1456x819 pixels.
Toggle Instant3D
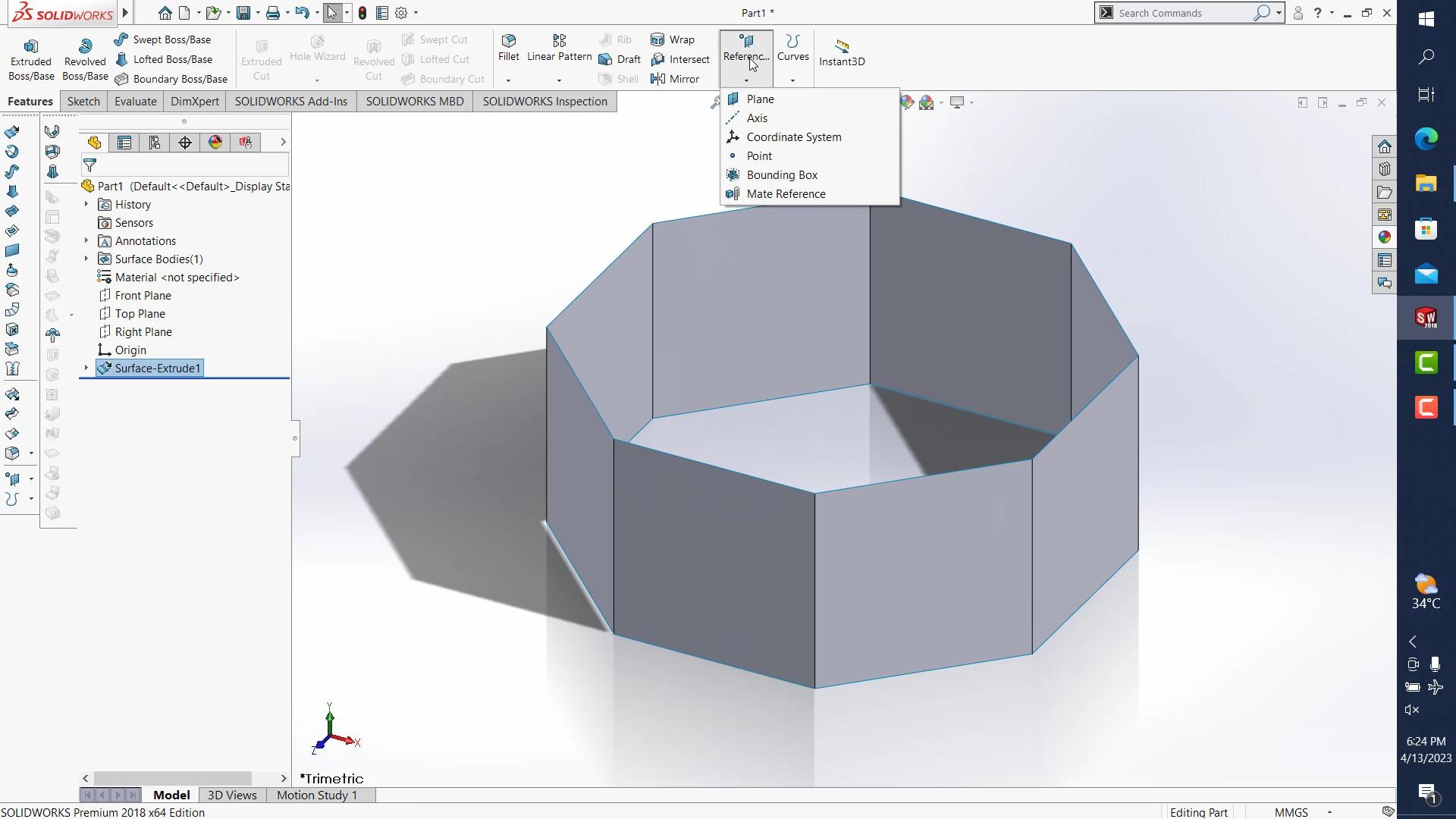pyautogui.click(x=842, y=53)
